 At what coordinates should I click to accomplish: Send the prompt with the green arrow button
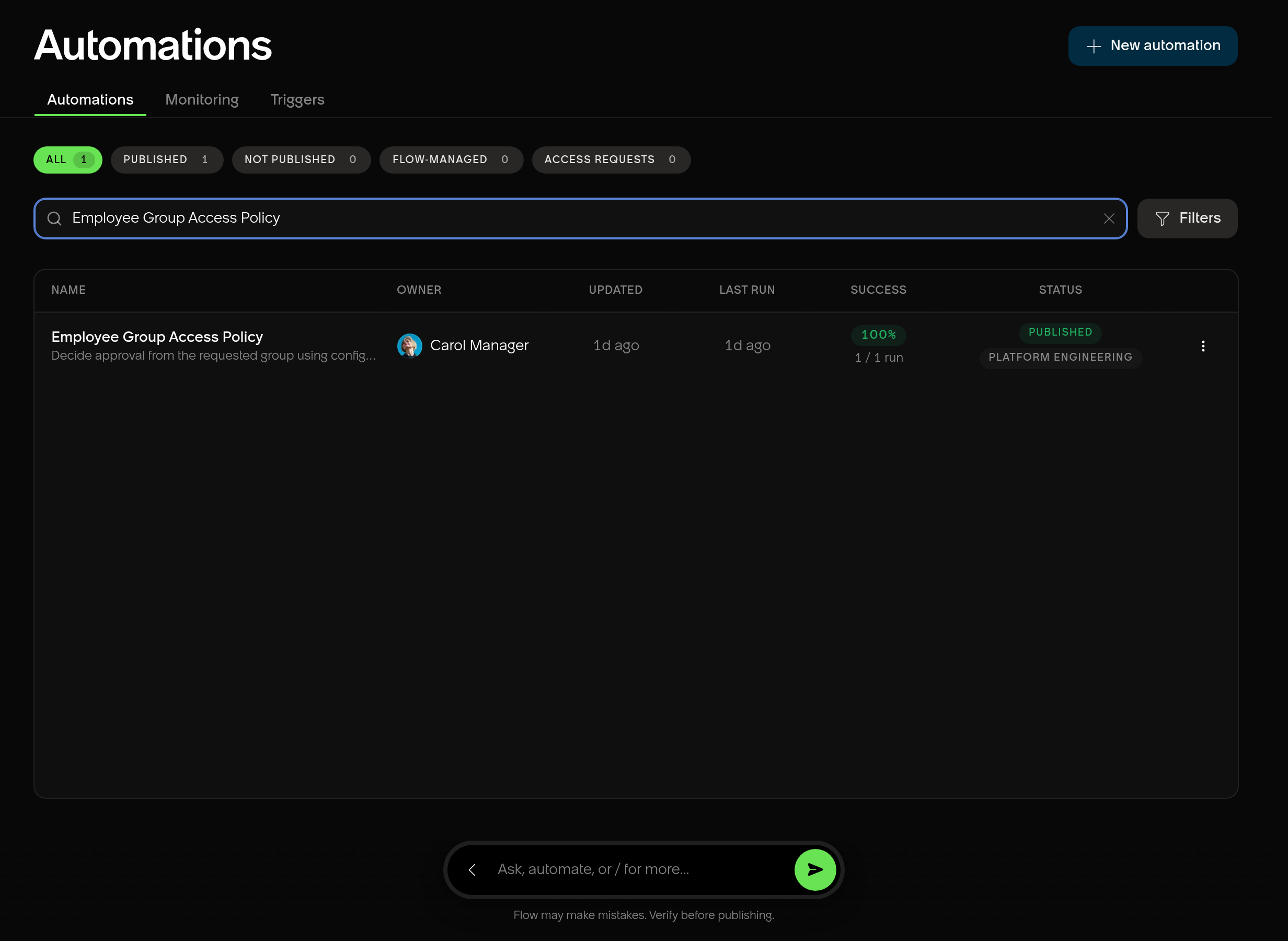click(x=815, y=870)
